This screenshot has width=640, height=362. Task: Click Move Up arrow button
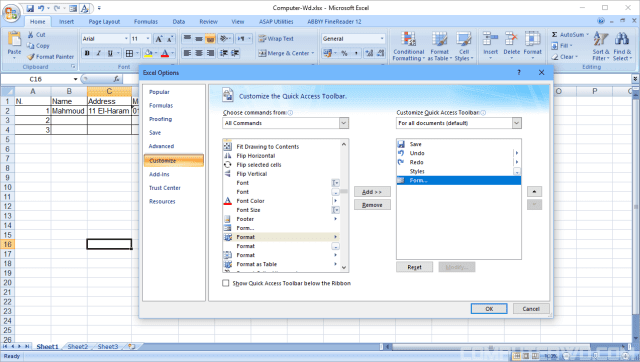pyautogui.click(x=534, y=191)
